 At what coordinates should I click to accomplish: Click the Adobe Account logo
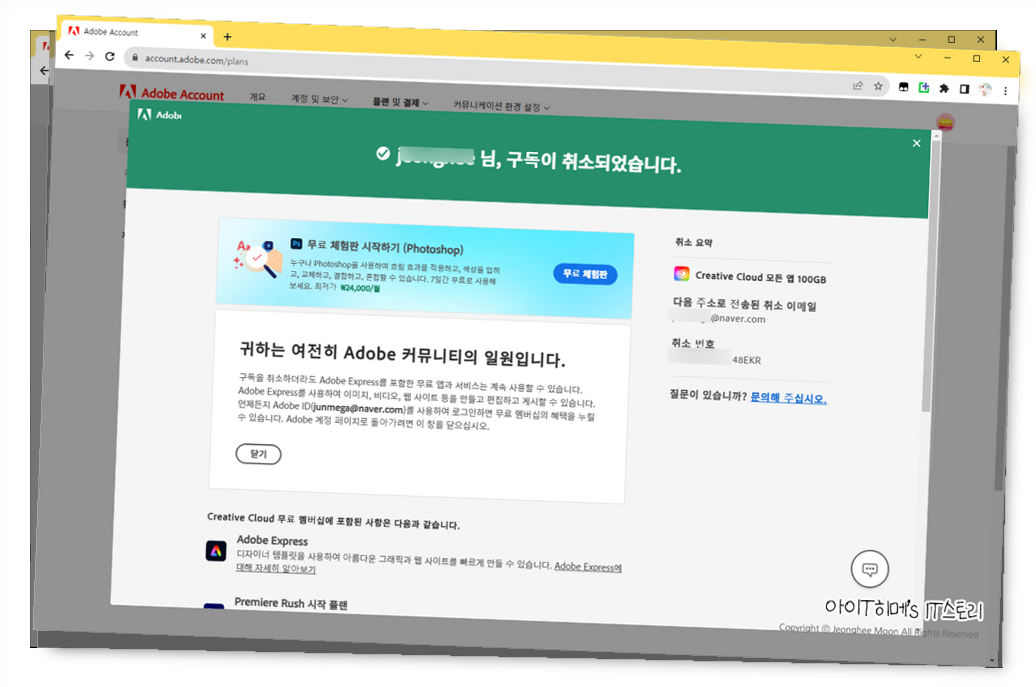click(172, 93)
